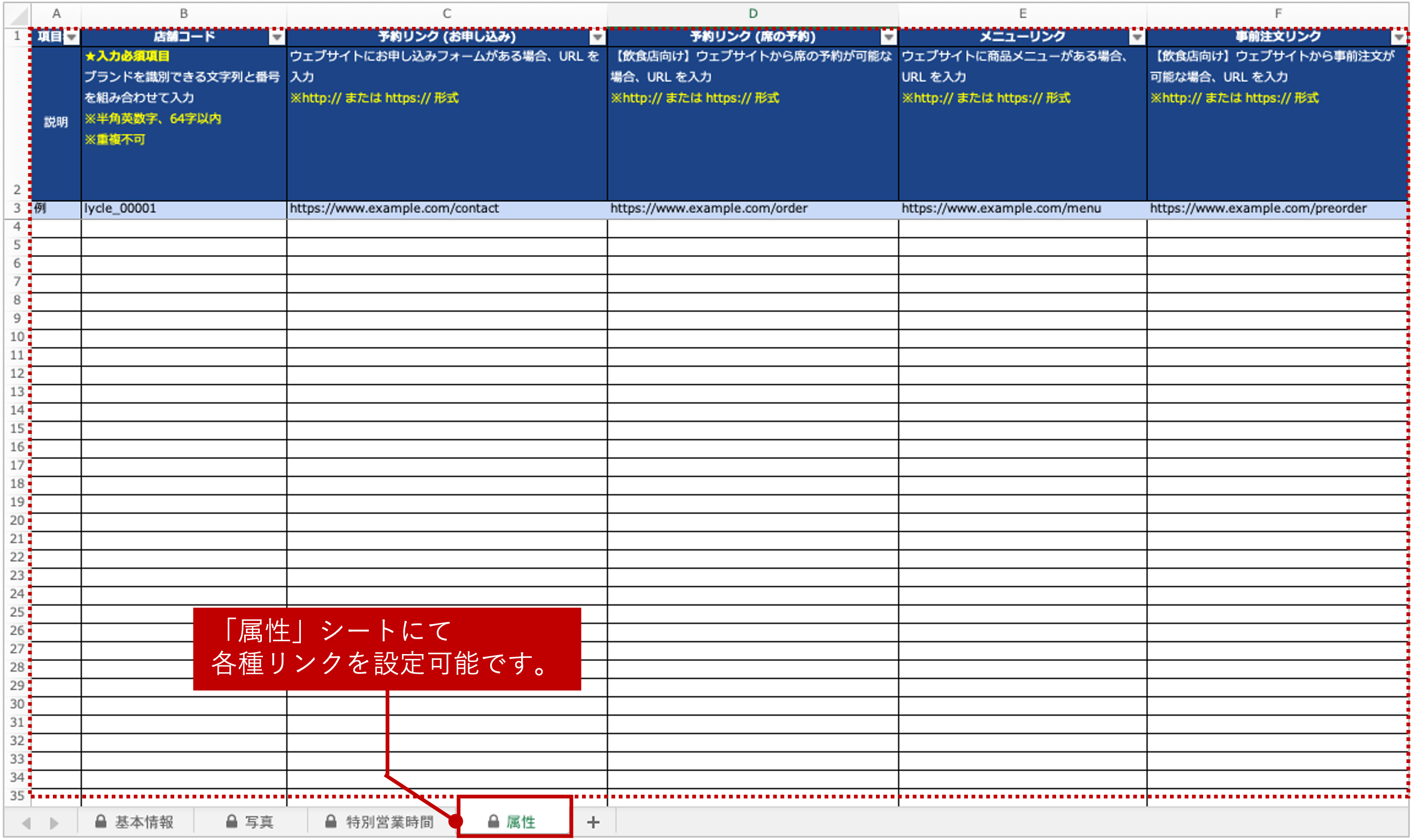Click the lock icon on the 写真 tab
Viewport: 1411px width, 840px height.
[x=231, y=822]
